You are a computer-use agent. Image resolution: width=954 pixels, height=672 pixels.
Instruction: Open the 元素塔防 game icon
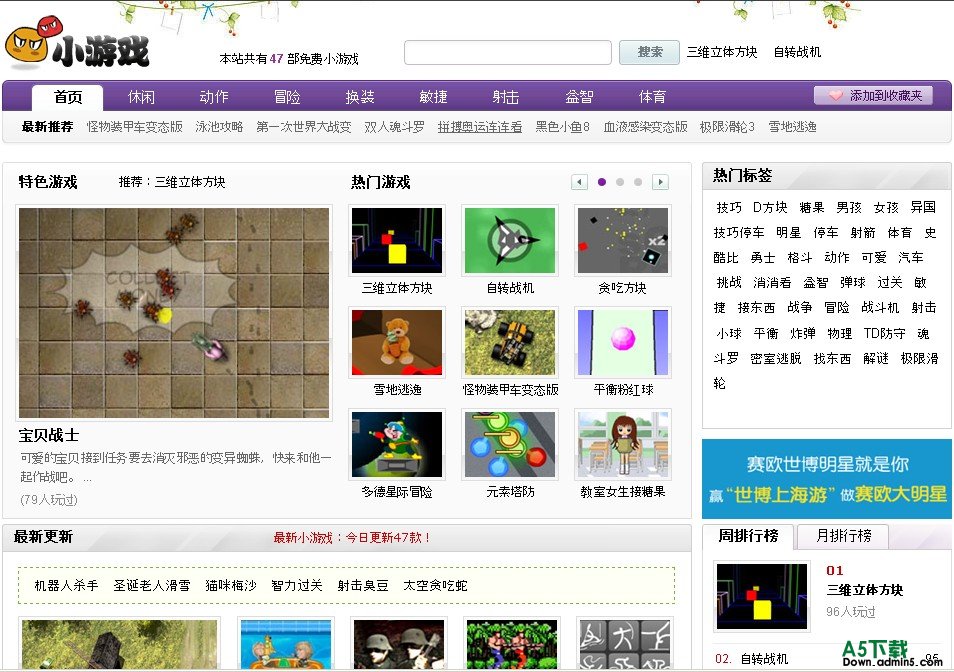pyautogui.click(x=510, y=445)
